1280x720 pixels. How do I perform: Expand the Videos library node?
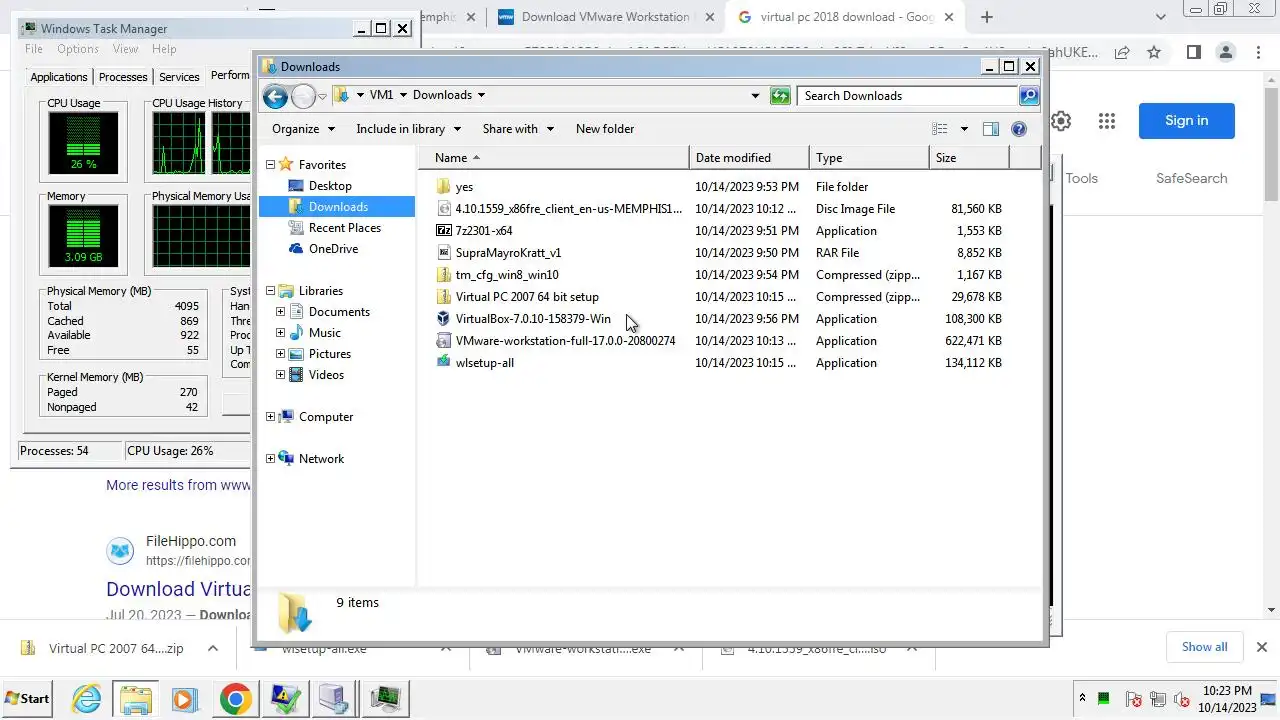pyautogui.click(x=281, y=375)
